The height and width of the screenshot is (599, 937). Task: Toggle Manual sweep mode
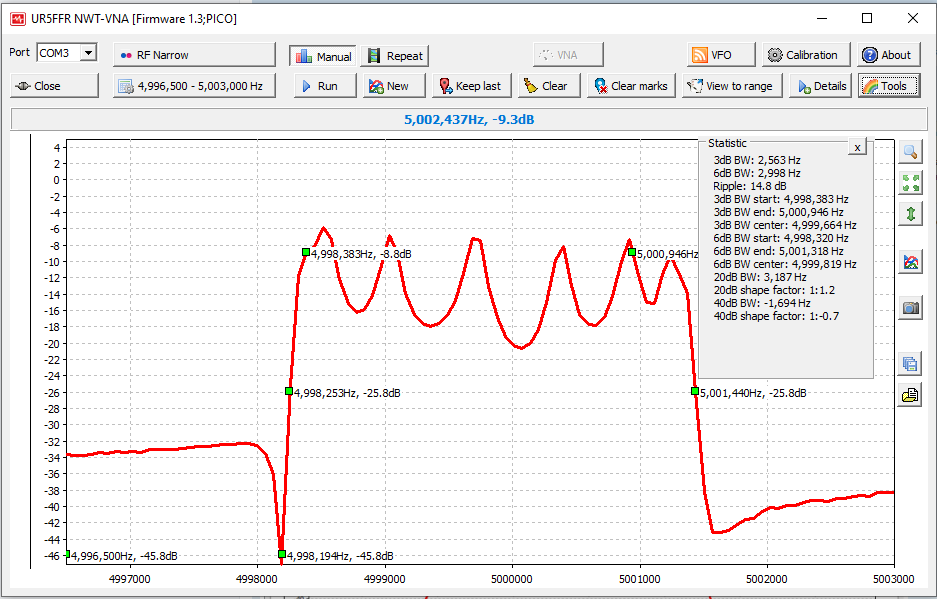(x=322, y=56)
